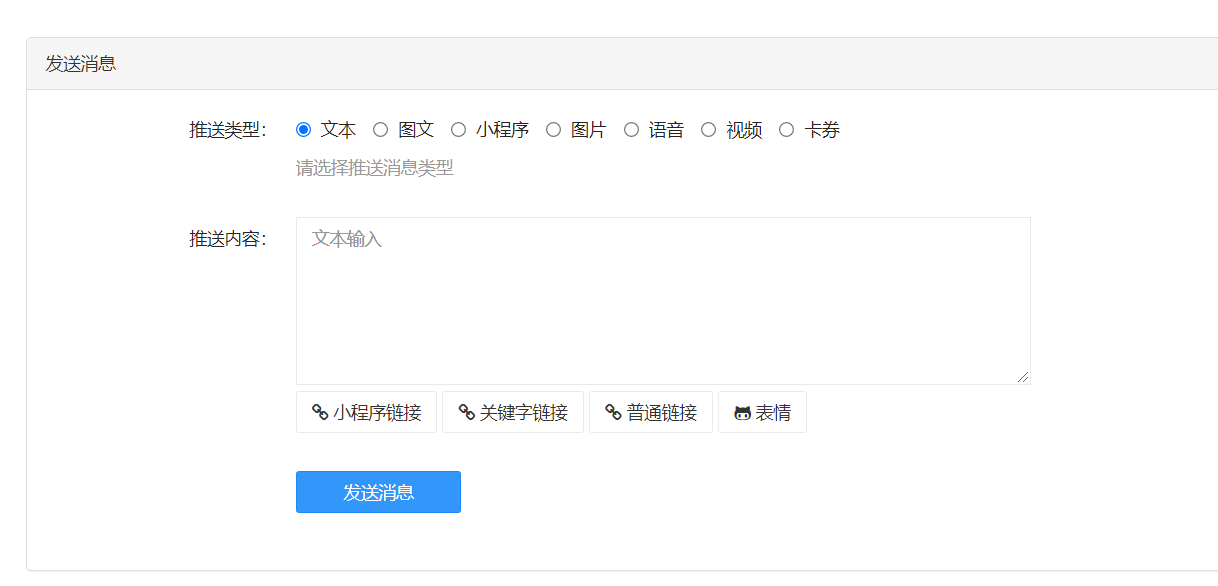
Task: Choose the 视频 push type
Action: tap(708, 129)
